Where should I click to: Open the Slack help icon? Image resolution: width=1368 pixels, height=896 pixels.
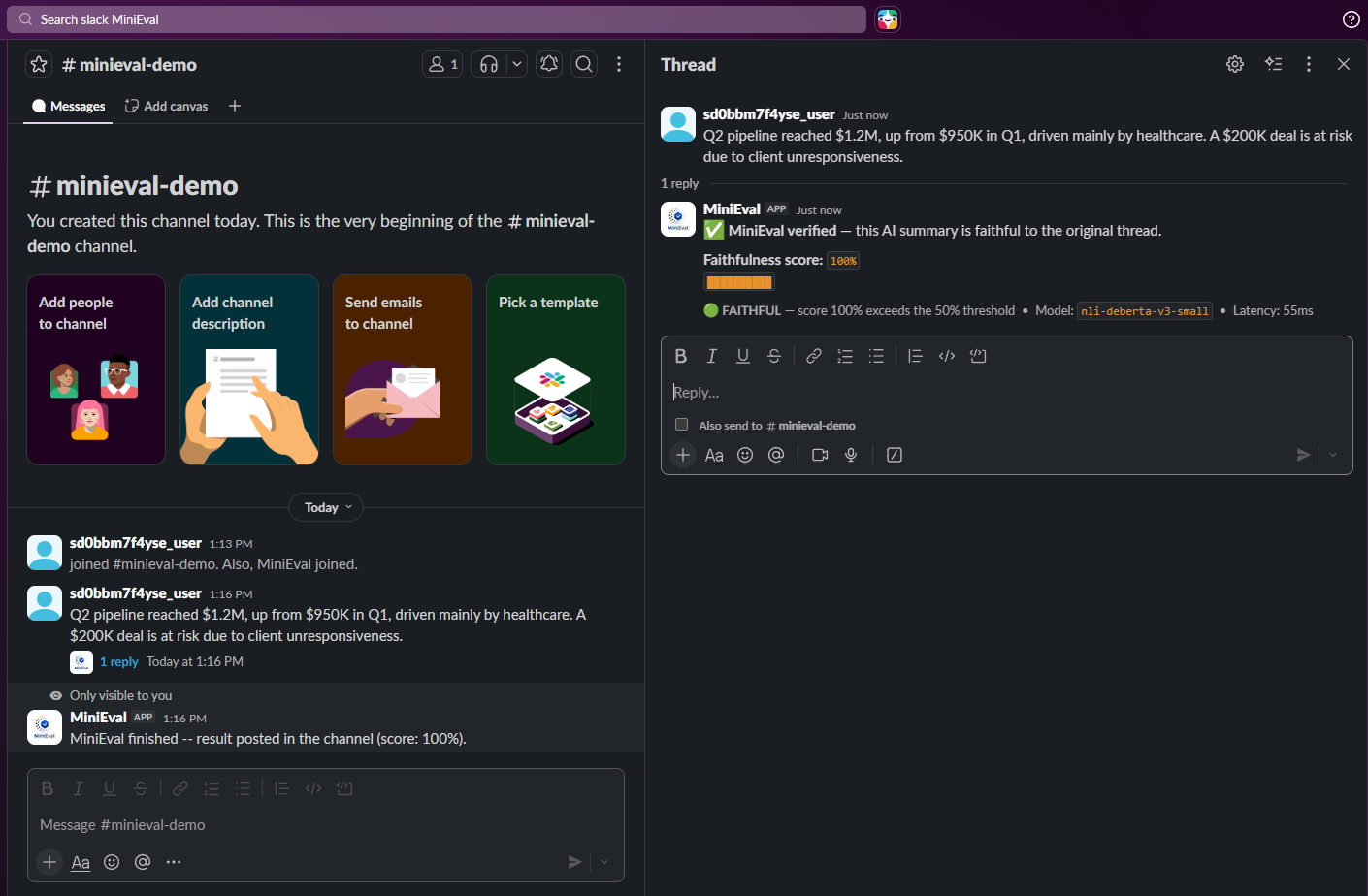(x=1351, y=19)
